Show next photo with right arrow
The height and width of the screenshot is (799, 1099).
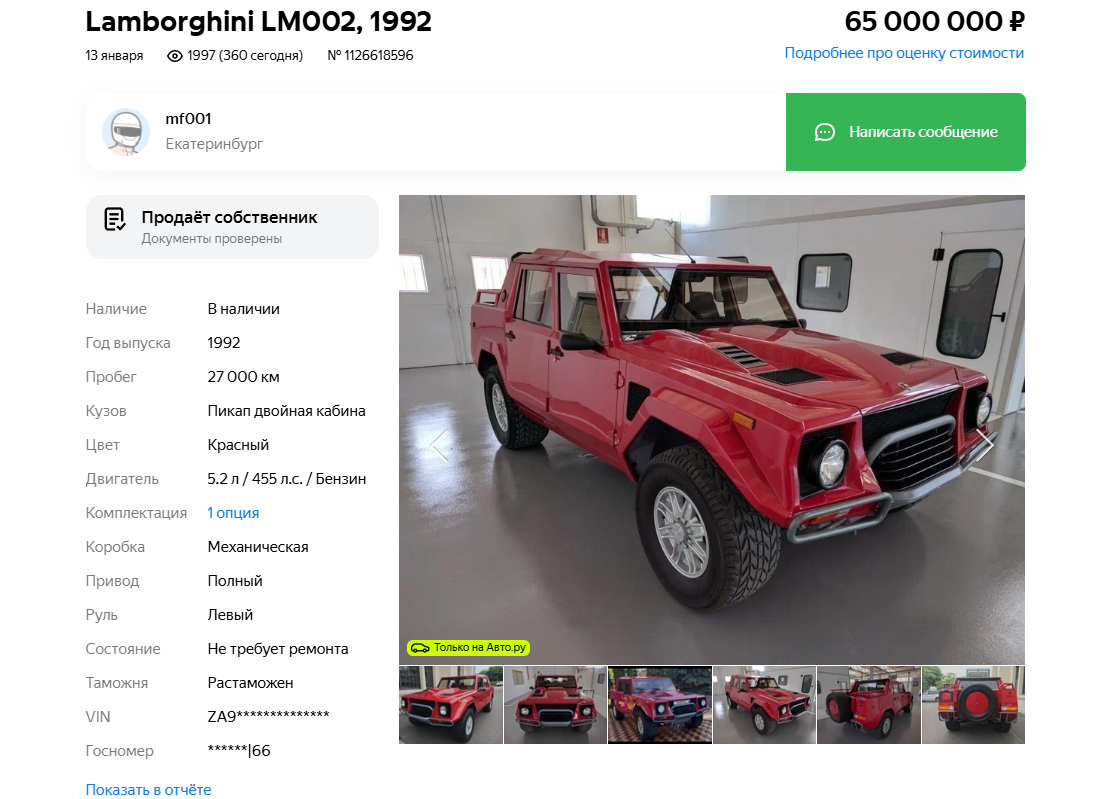(x=985, y=445)
